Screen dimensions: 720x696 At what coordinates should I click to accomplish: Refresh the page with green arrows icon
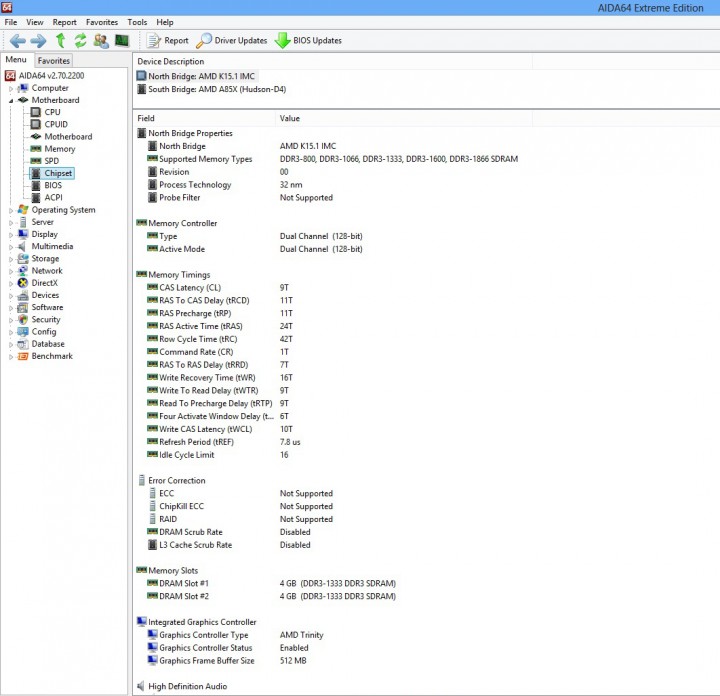coord(80,40)
